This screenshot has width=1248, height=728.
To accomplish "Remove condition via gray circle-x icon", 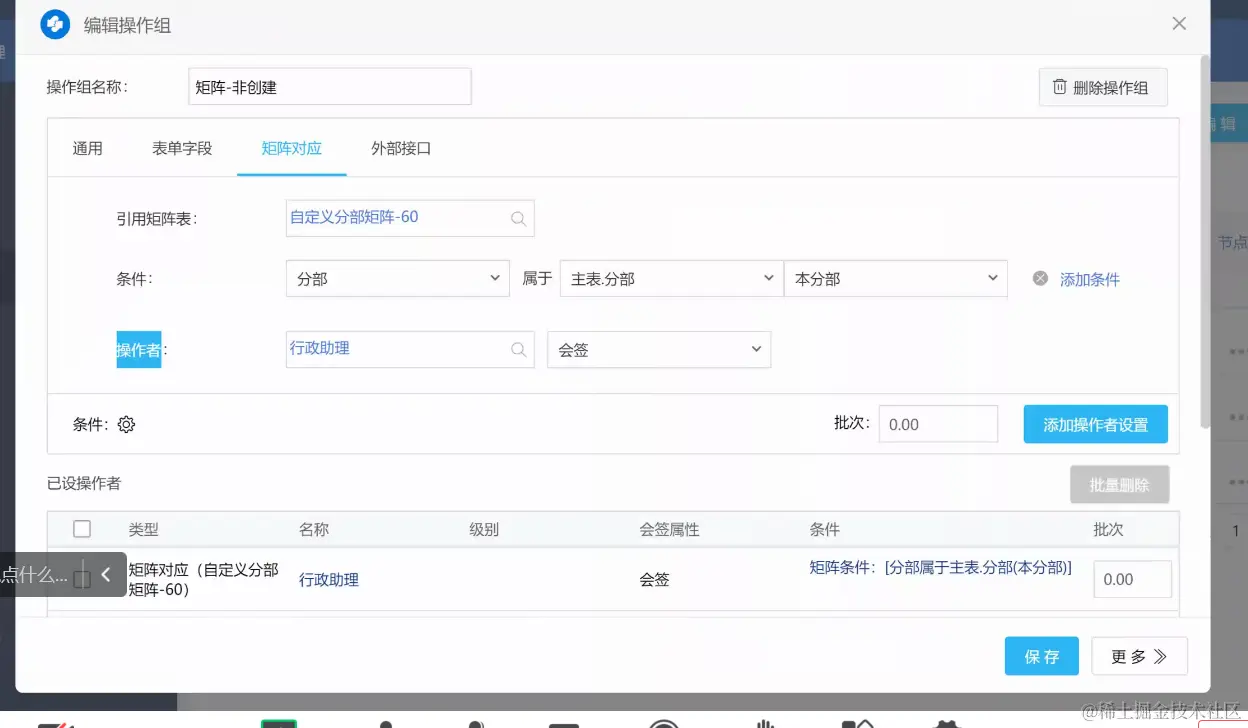I will coord(1040,279).
